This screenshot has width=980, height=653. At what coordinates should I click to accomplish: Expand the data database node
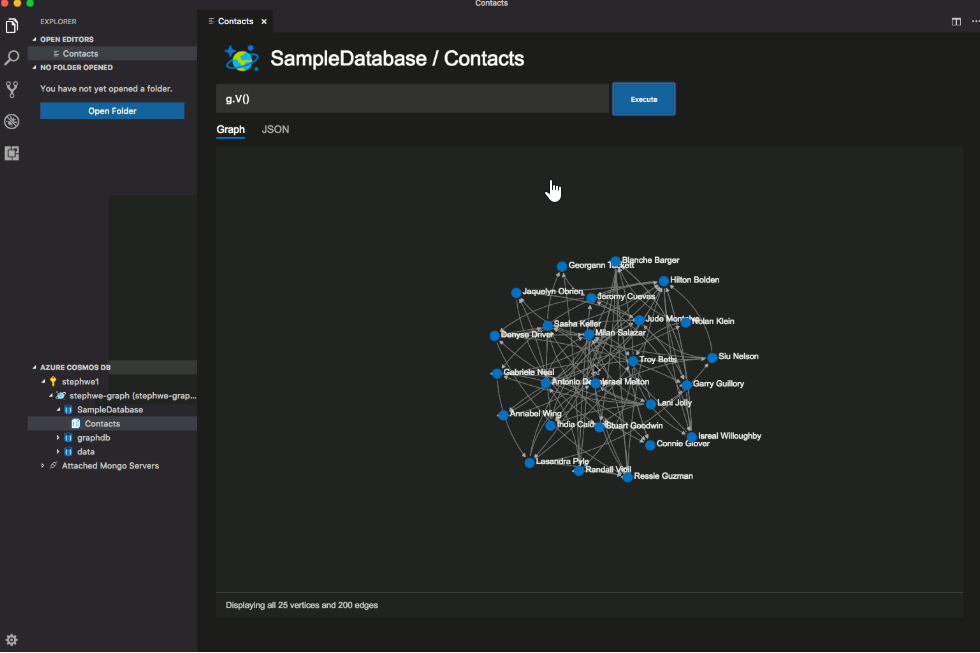click(58, 452)
